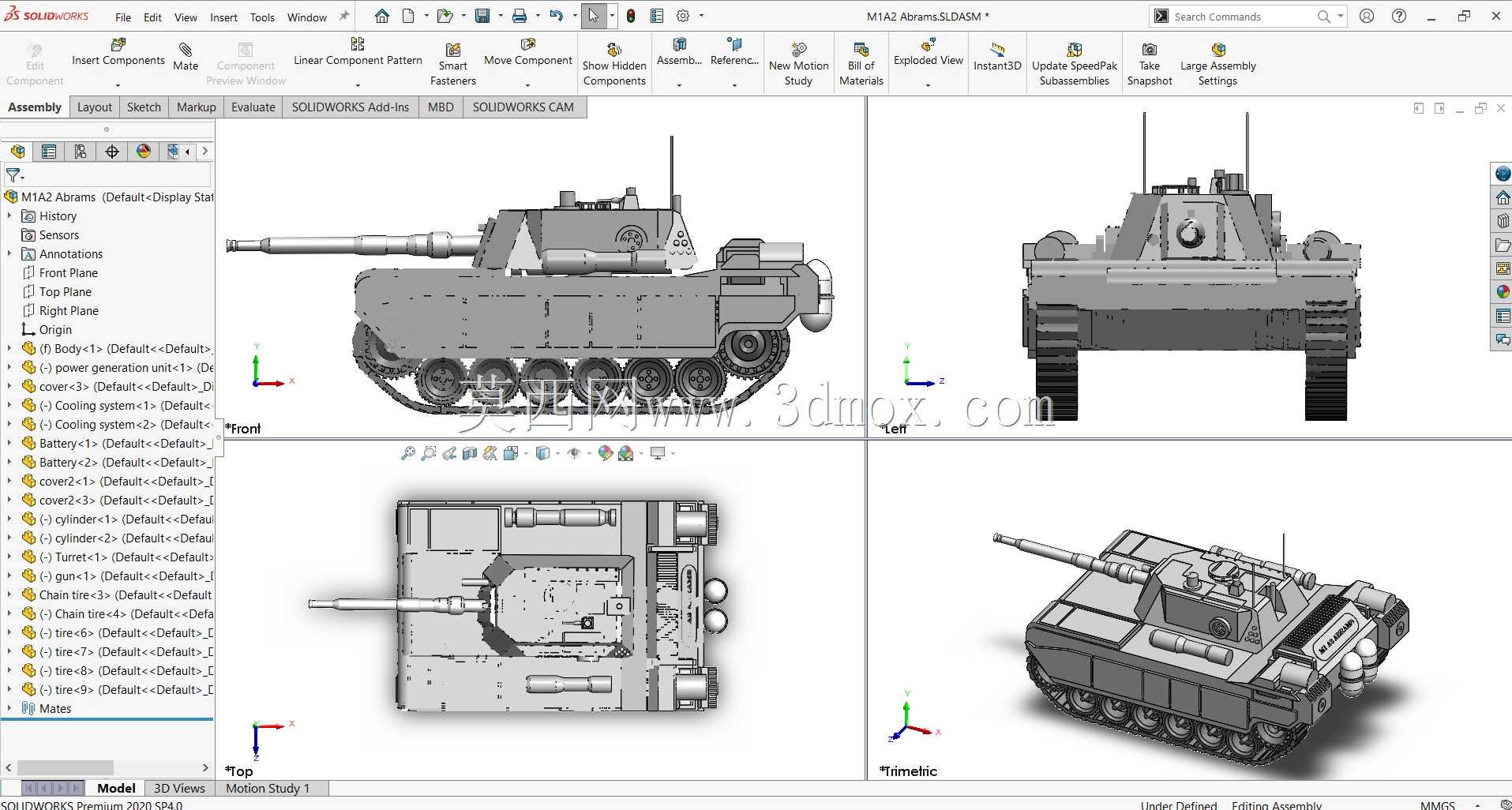Click the Exploded View tool
Screen dimensions: 1512x810
point(929,54)
